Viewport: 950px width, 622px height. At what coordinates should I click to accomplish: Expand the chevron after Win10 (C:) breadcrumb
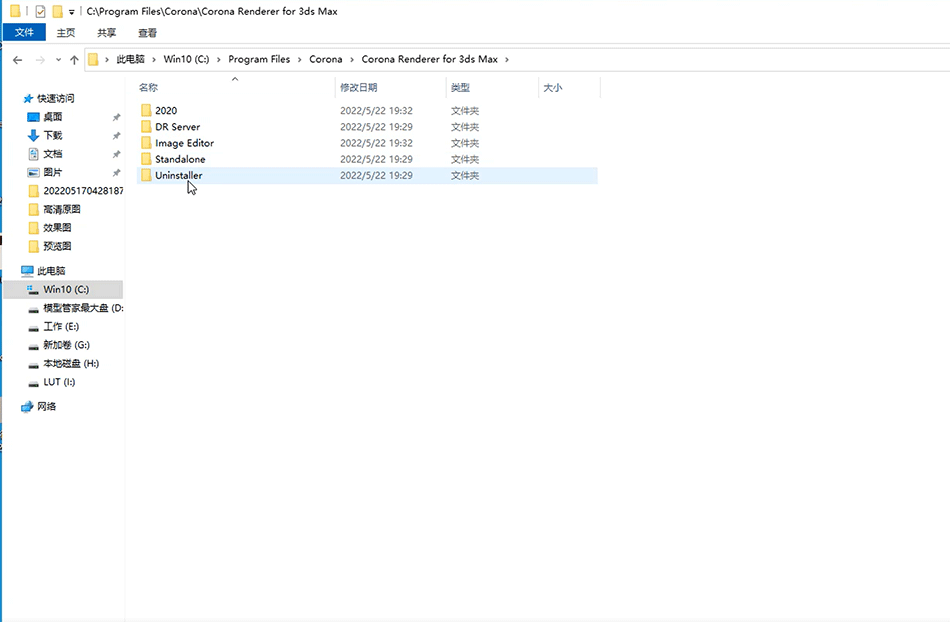click(x=219, y=59)
